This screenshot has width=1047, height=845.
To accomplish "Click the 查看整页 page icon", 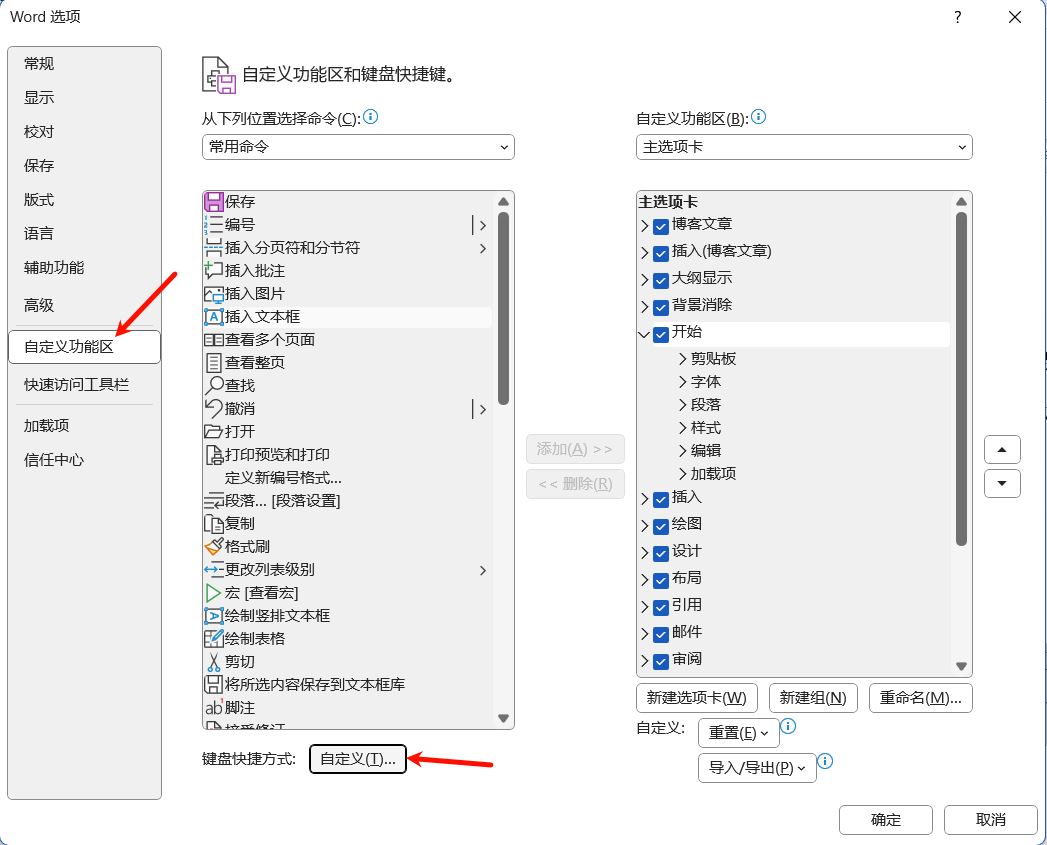I will coord(213,363).
